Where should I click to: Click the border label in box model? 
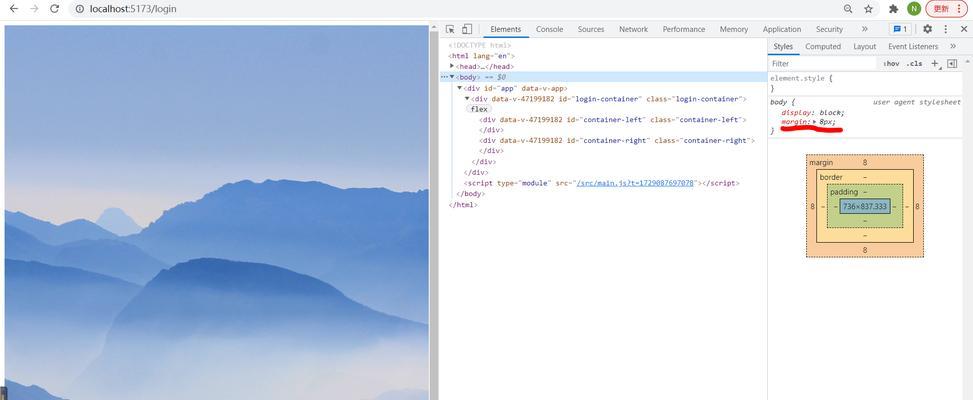(831, 177)
